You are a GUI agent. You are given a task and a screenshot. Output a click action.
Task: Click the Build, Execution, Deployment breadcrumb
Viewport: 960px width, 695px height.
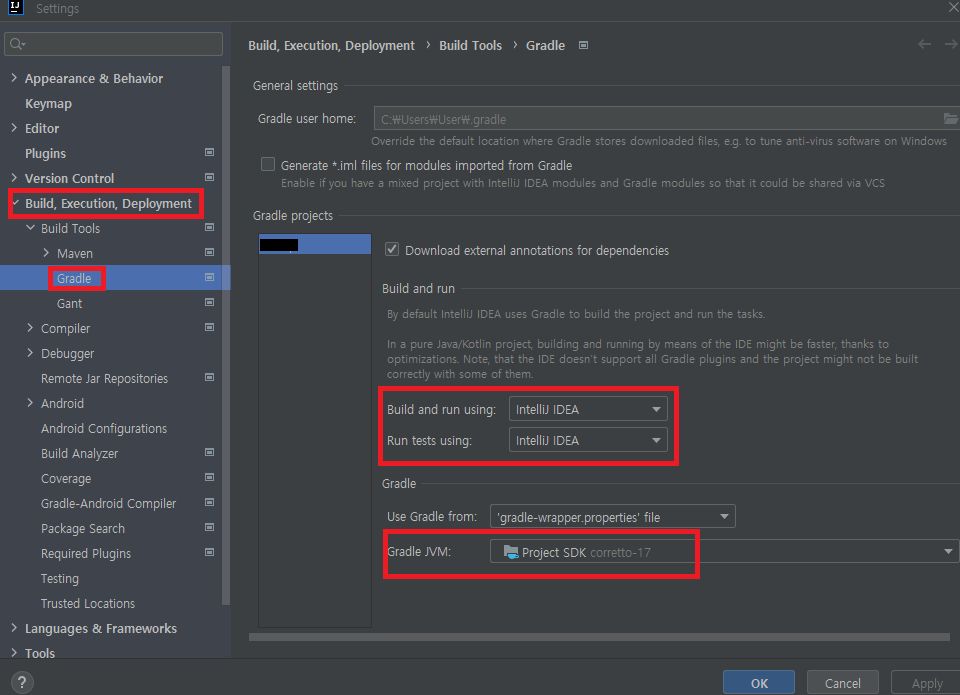tap(331, 45)
